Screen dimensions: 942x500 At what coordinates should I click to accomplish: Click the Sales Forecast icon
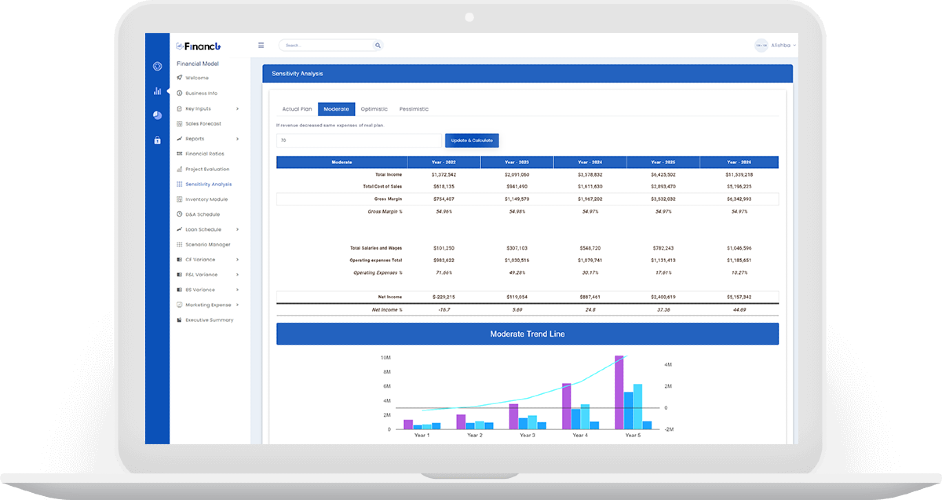[179, 124]
